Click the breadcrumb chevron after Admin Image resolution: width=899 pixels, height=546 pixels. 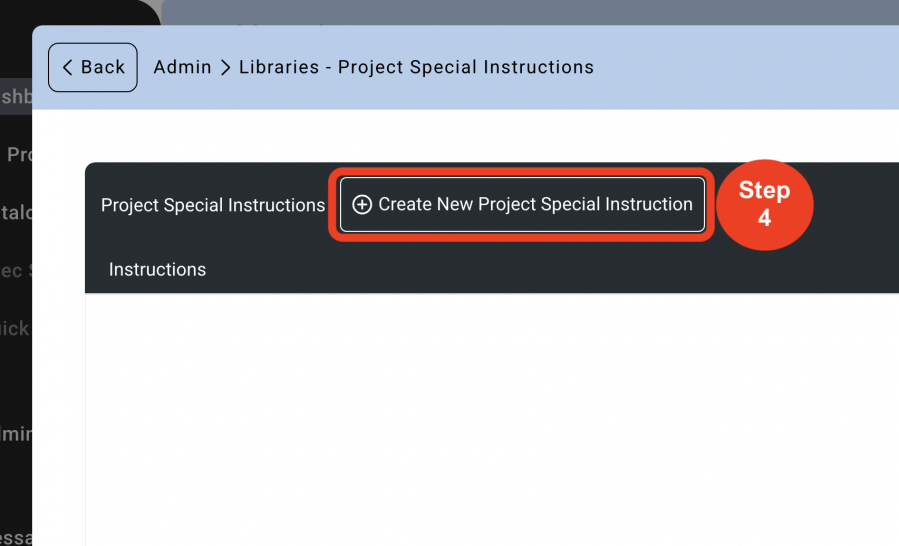(x=226, y=68)
